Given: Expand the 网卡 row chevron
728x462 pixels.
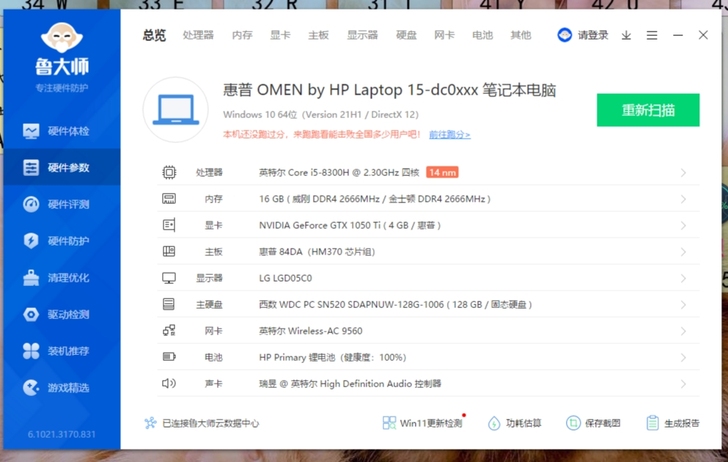Looking at the screenshot, I should coord(683,331).
